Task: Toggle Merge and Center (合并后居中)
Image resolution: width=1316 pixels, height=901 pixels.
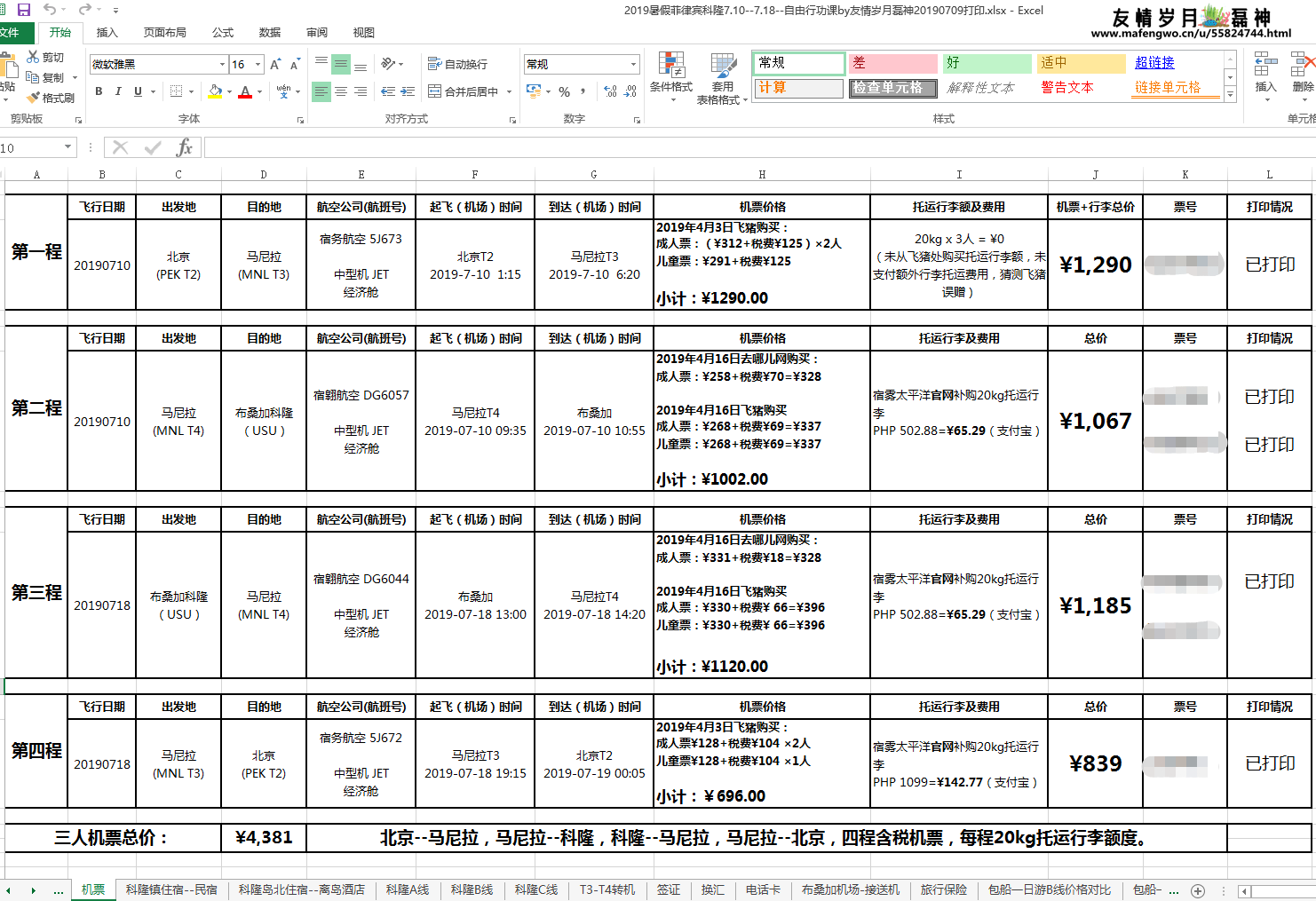Action: pos(464,91)
